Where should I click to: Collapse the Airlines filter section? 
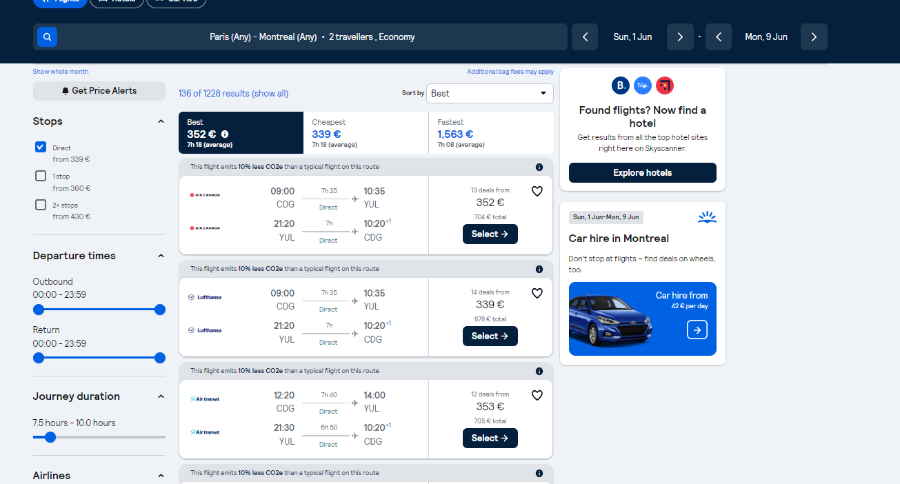pos(161,476)
